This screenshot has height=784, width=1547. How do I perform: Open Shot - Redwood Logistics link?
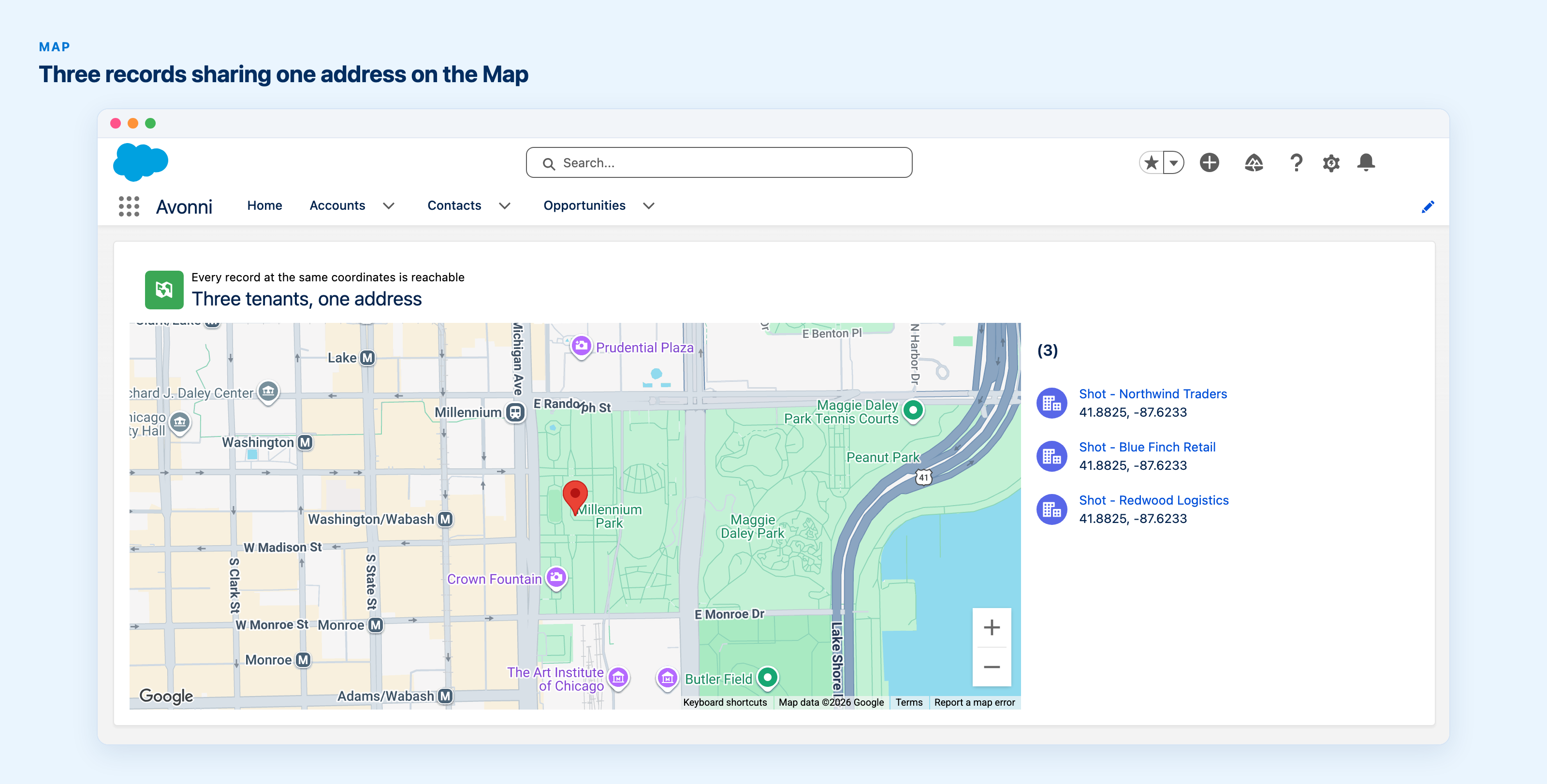click(x=1153, y=501)
